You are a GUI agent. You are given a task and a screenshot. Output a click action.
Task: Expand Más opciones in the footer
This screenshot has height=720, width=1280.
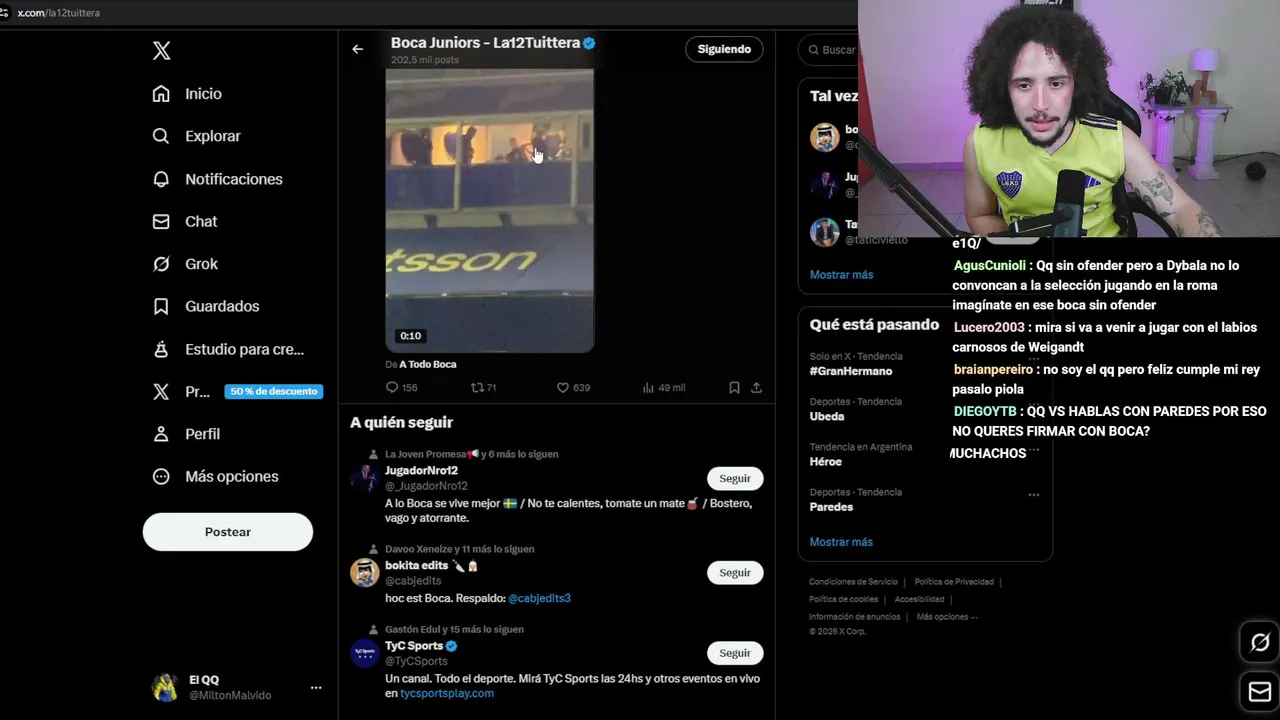[946, 617]
